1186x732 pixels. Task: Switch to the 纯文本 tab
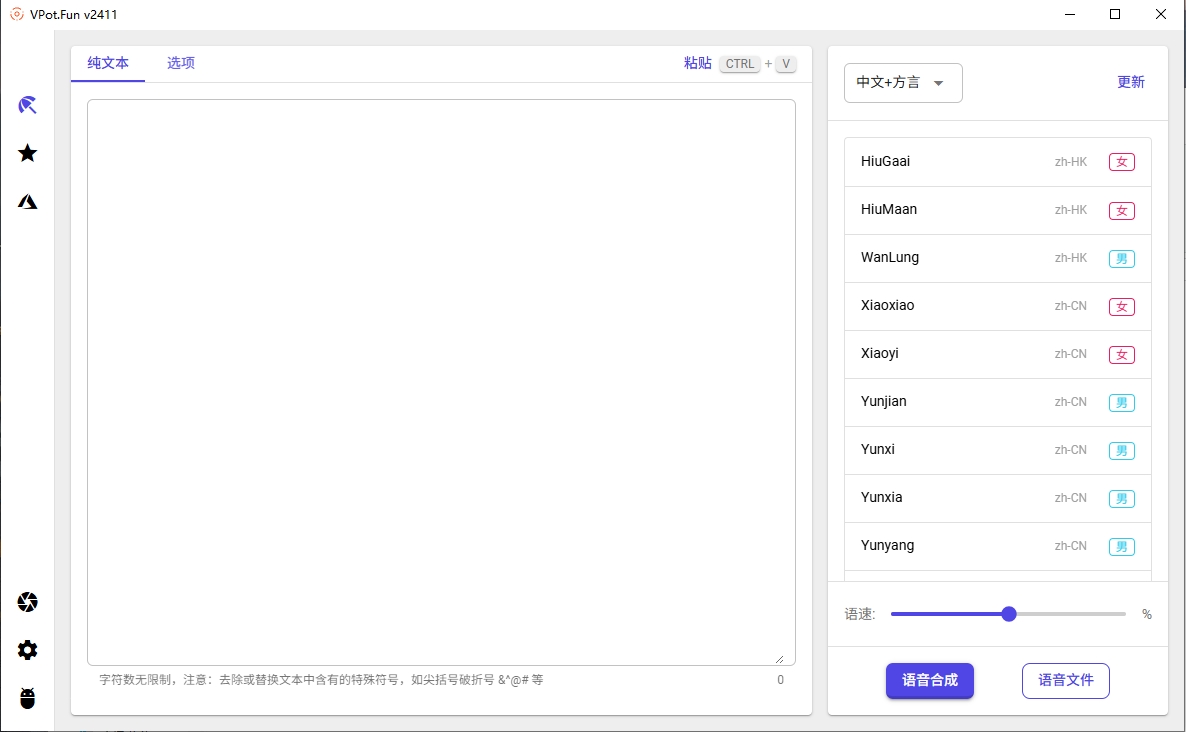point(107,62)
